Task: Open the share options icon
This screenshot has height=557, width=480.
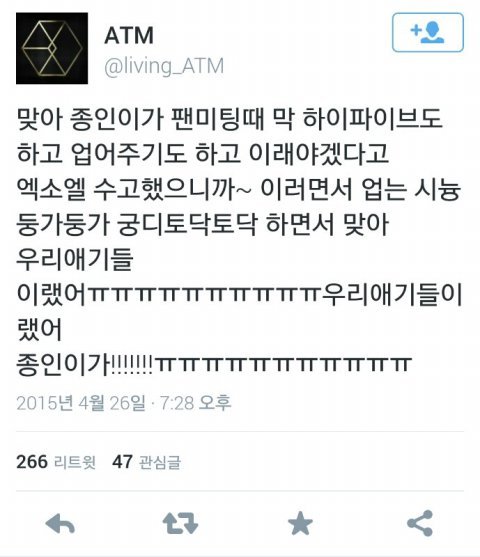Action: pos(420,523)
